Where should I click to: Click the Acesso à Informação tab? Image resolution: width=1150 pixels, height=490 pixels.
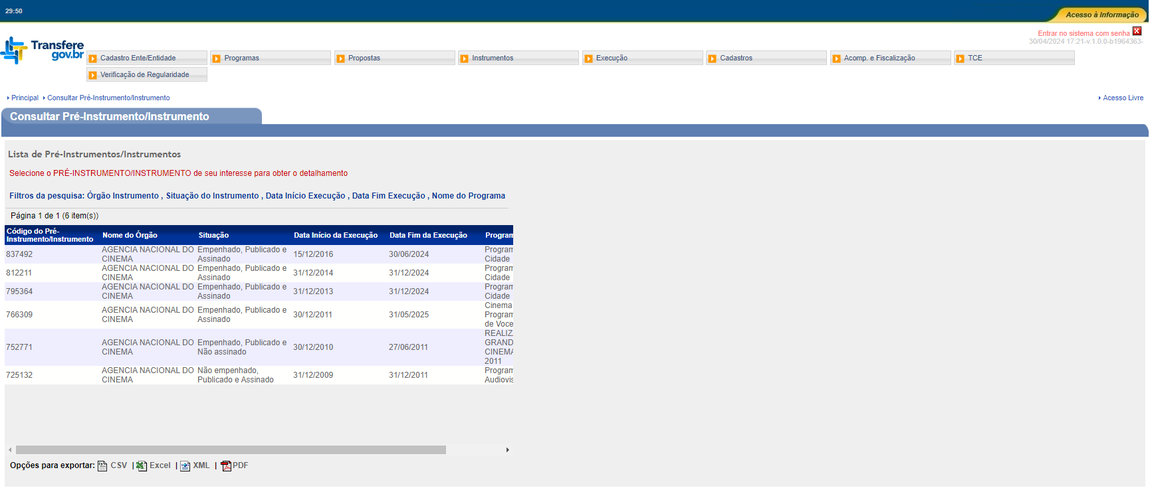point(1101,15)
